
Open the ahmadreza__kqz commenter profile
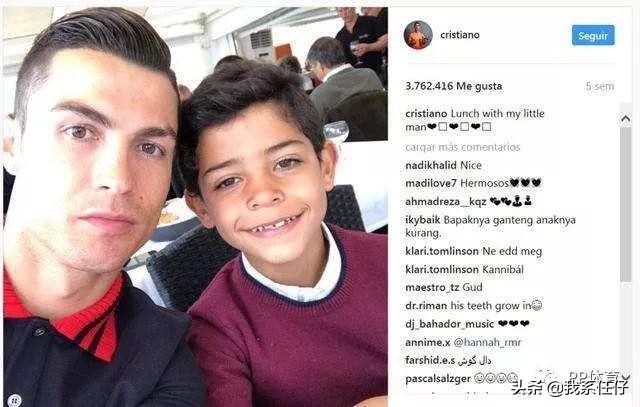click(x=446, y=202)
